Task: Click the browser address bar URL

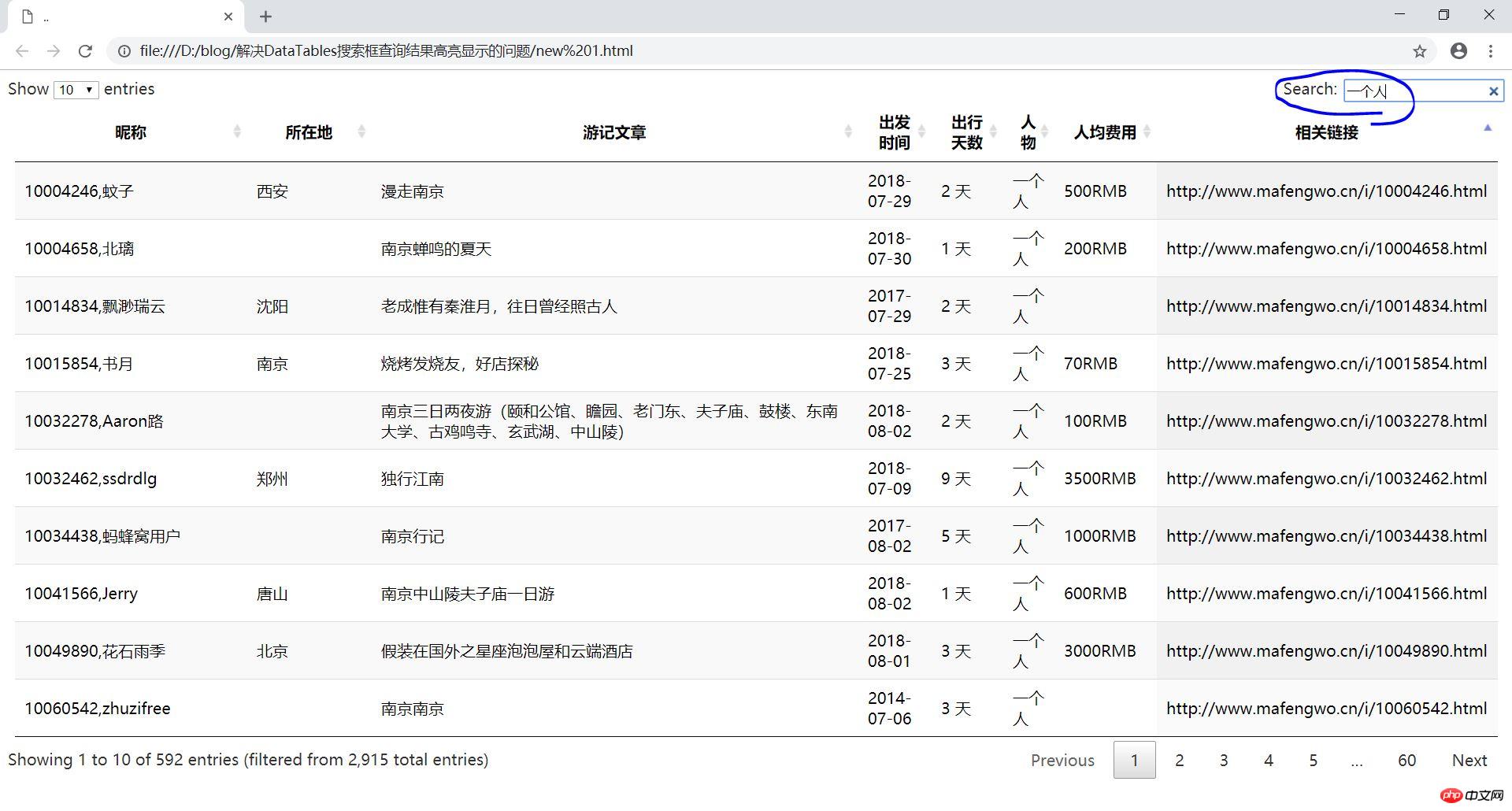Action: (x=386, y=51)
